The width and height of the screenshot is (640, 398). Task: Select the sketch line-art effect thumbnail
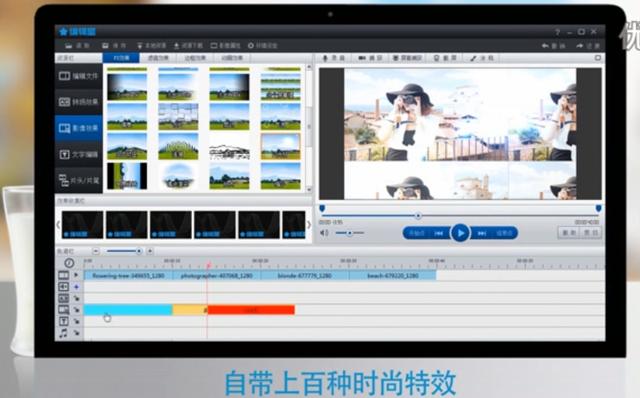tap(229, 147)
